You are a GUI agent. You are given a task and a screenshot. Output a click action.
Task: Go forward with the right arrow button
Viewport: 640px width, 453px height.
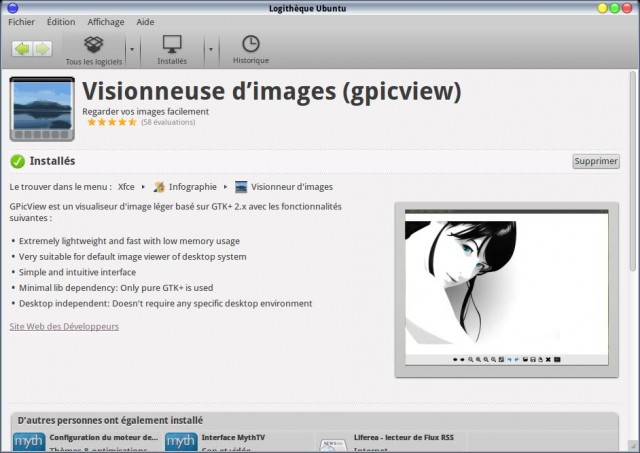click(x=42, y=49)
